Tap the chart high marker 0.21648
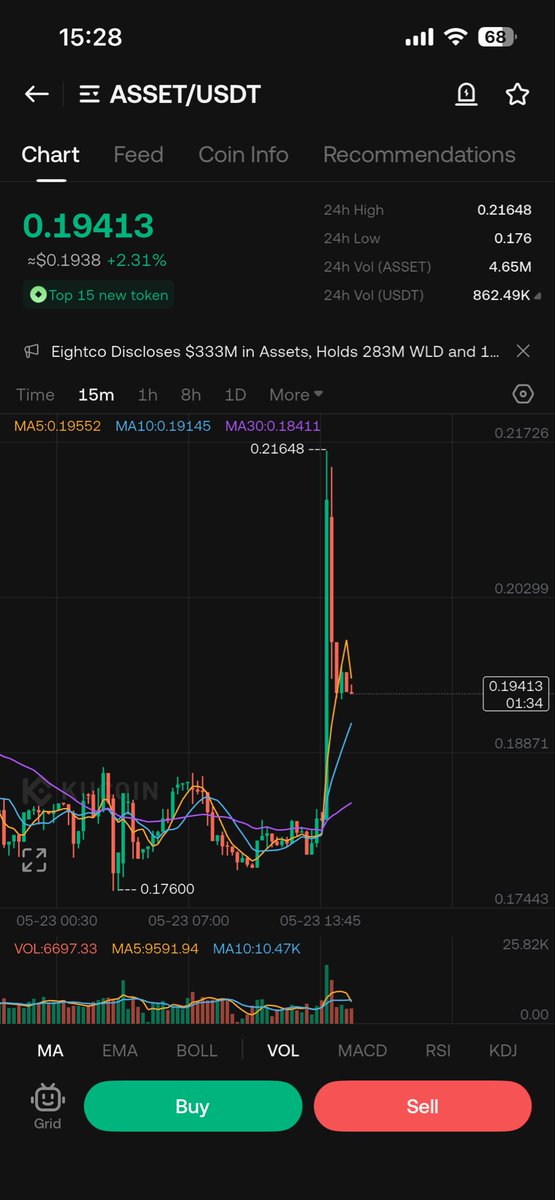 (x=279, y=451)
